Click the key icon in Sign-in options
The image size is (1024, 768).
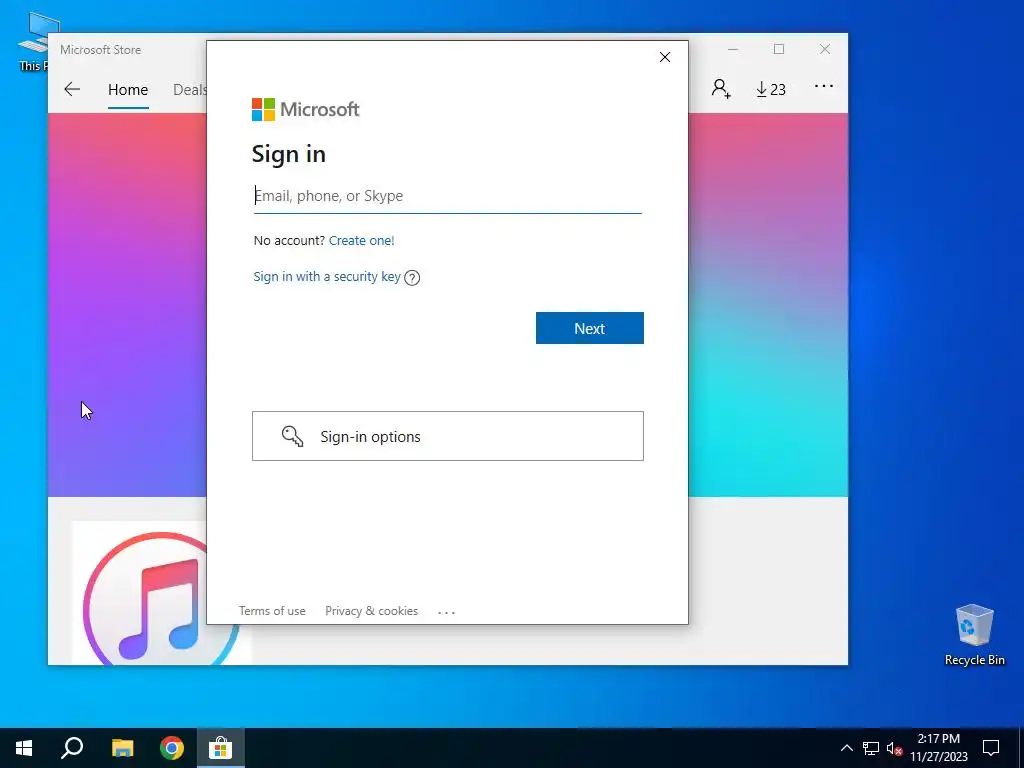292,436
